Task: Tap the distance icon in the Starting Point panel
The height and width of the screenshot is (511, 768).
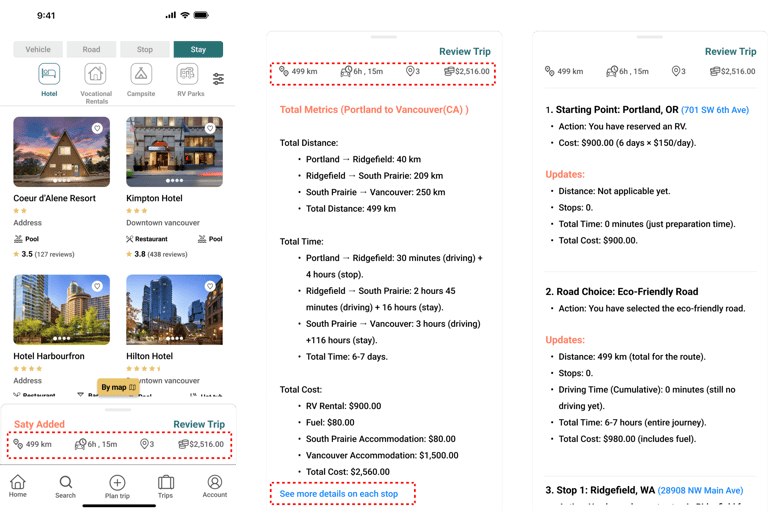Action: click(550, 71)
